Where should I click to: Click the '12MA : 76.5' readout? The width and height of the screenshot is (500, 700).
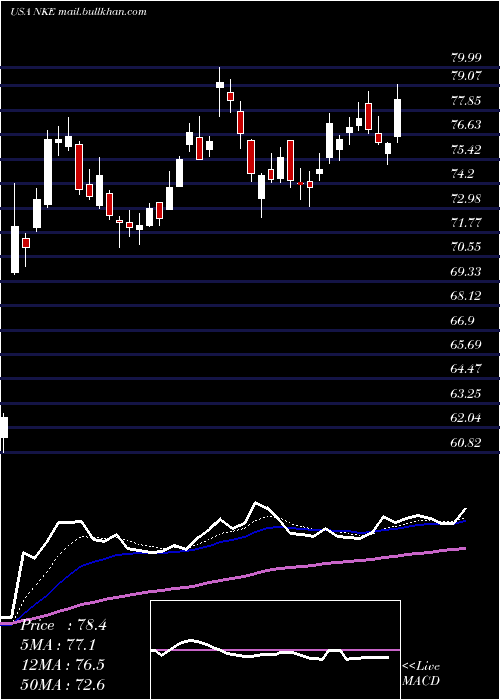[x=63, y=665]
